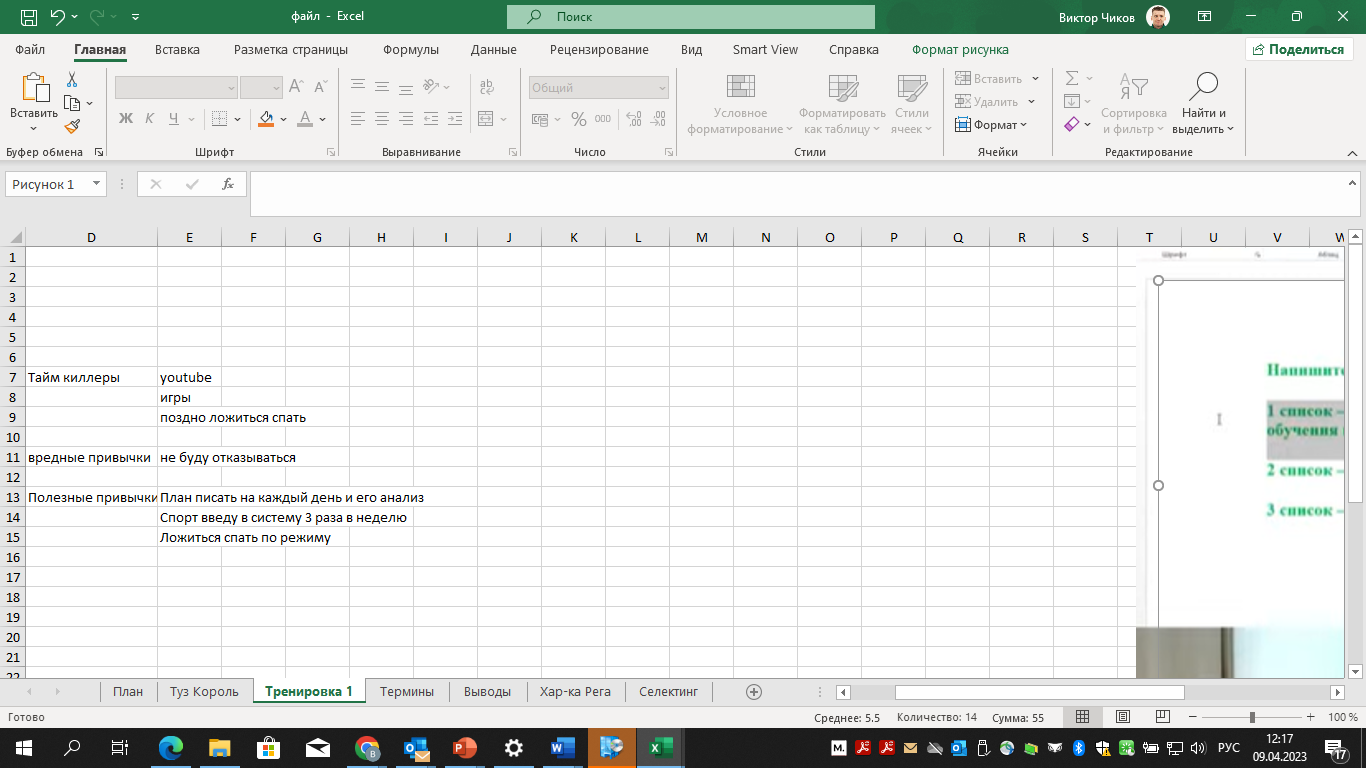The width and height of the screenshot is (1366, 768).
Task: Click the zoom in plus button
Action: coord(1310,717)
